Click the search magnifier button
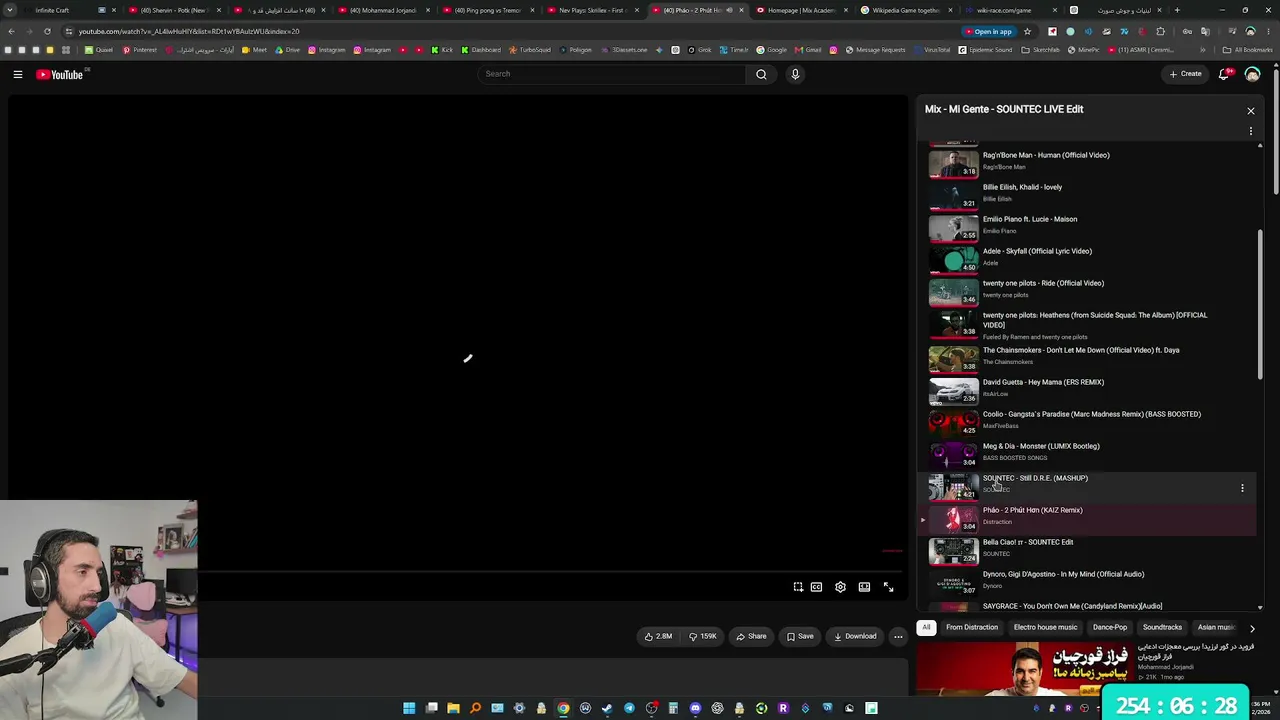The image size is (1280, 720). click(761, 74)
